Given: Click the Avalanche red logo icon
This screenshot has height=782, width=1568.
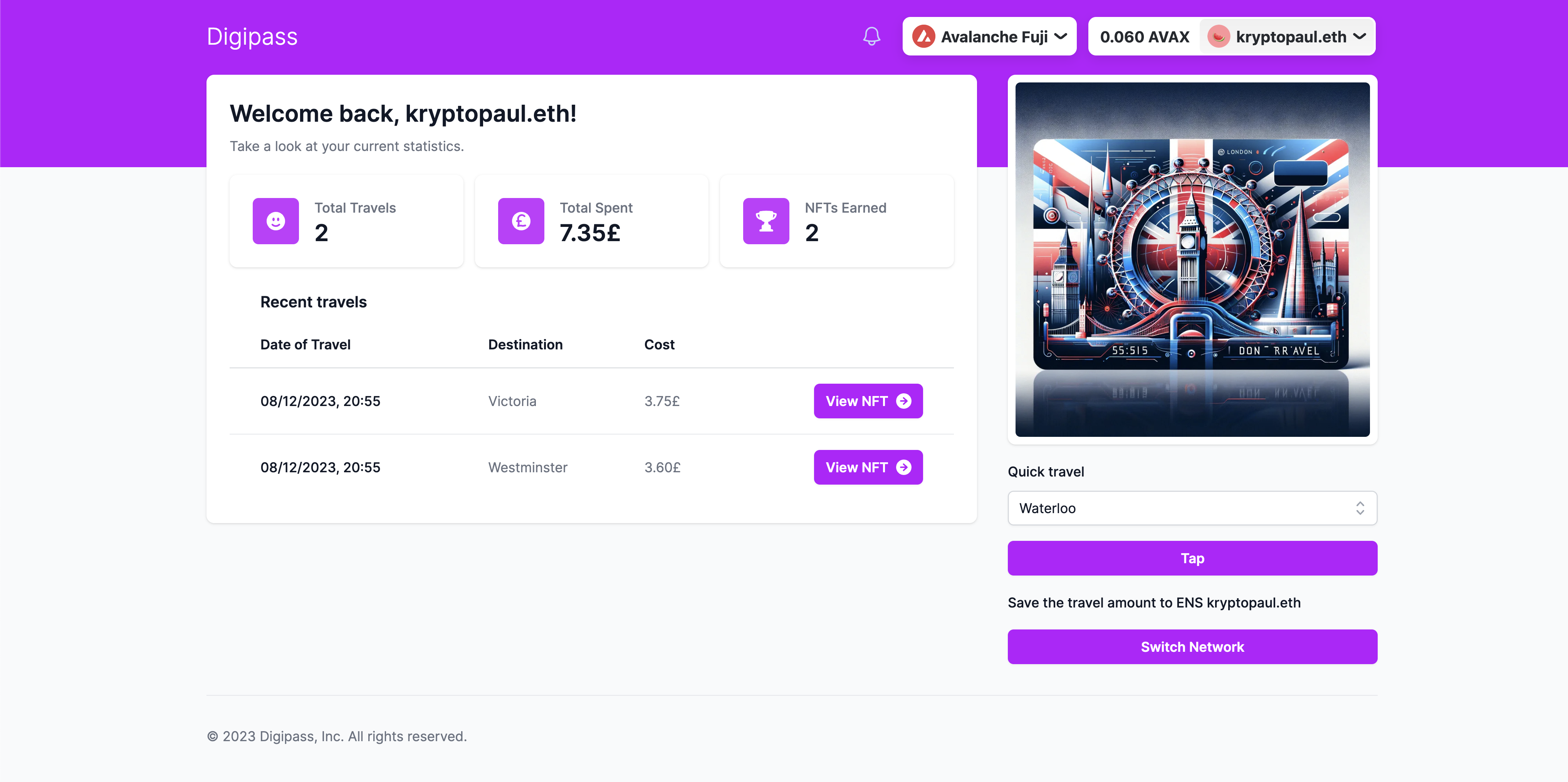Looking at the screenshot, I should click(x=923, y=37).
